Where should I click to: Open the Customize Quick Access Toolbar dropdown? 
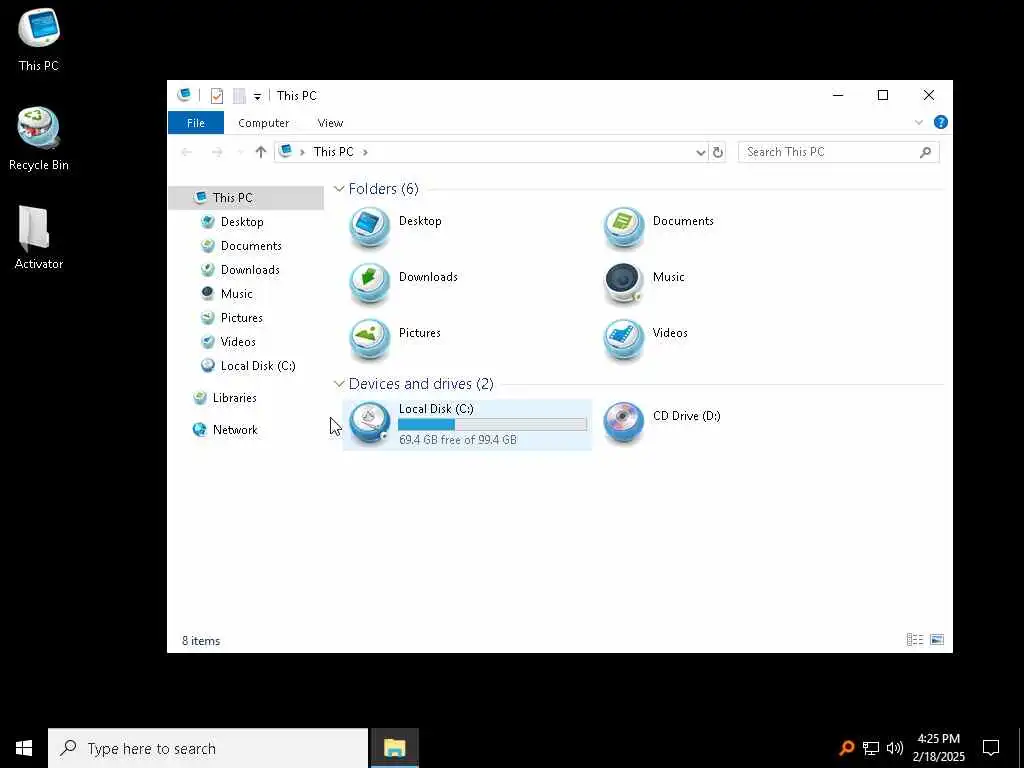257,97
